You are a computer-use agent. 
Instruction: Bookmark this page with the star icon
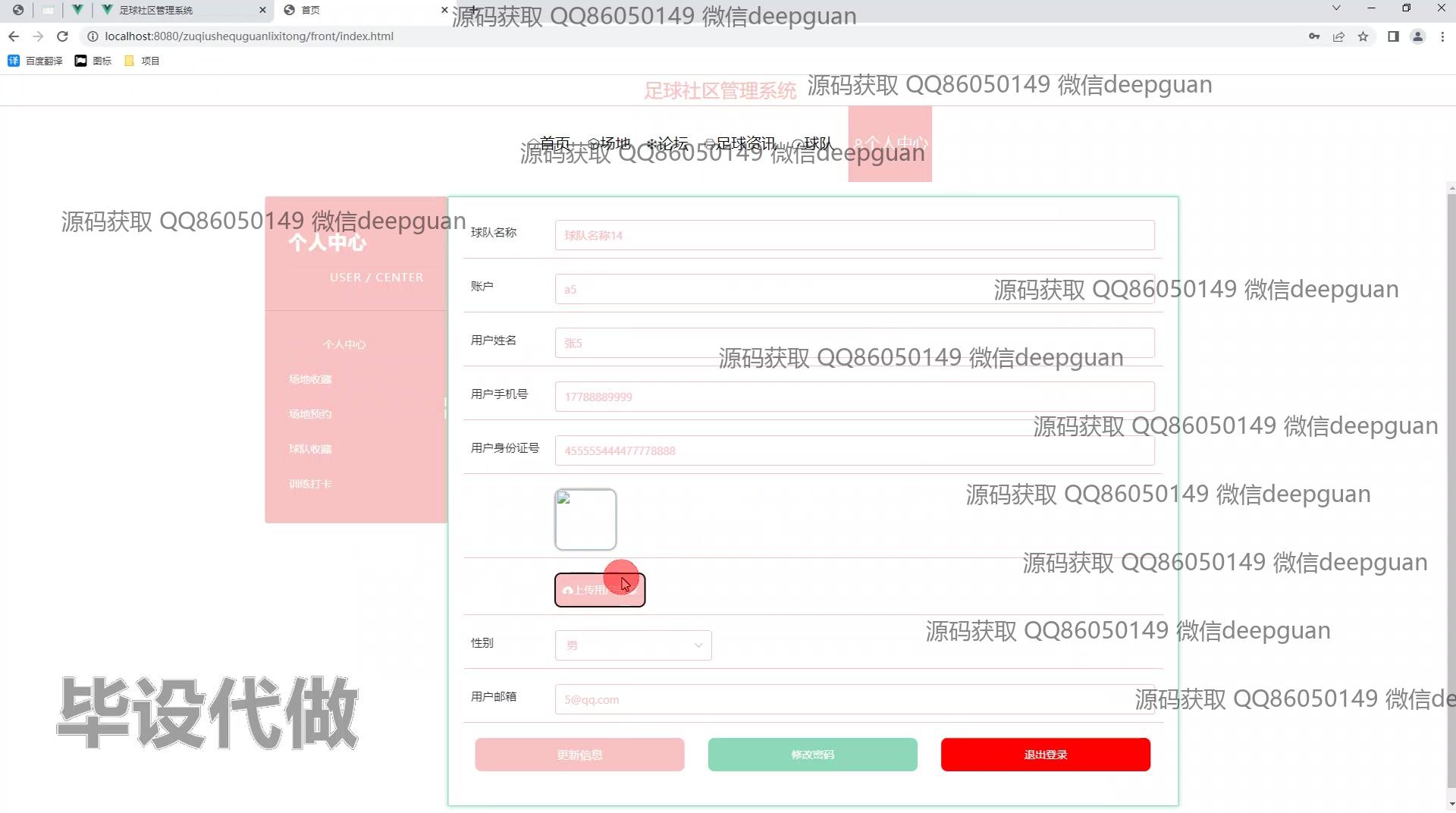(1363, 36)
